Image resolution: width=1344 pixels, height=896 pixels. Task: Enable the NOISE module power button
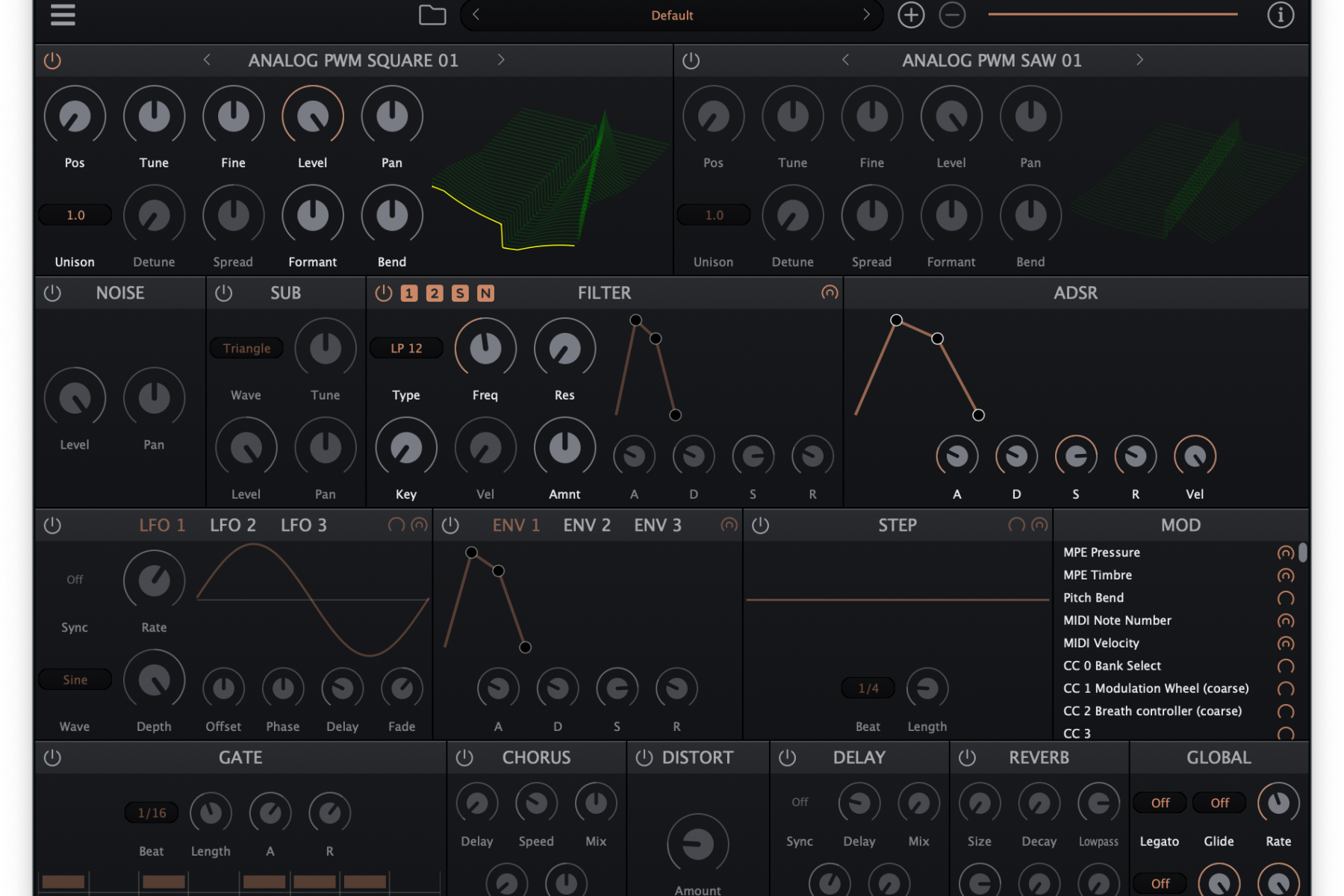[x=52, y=293]
